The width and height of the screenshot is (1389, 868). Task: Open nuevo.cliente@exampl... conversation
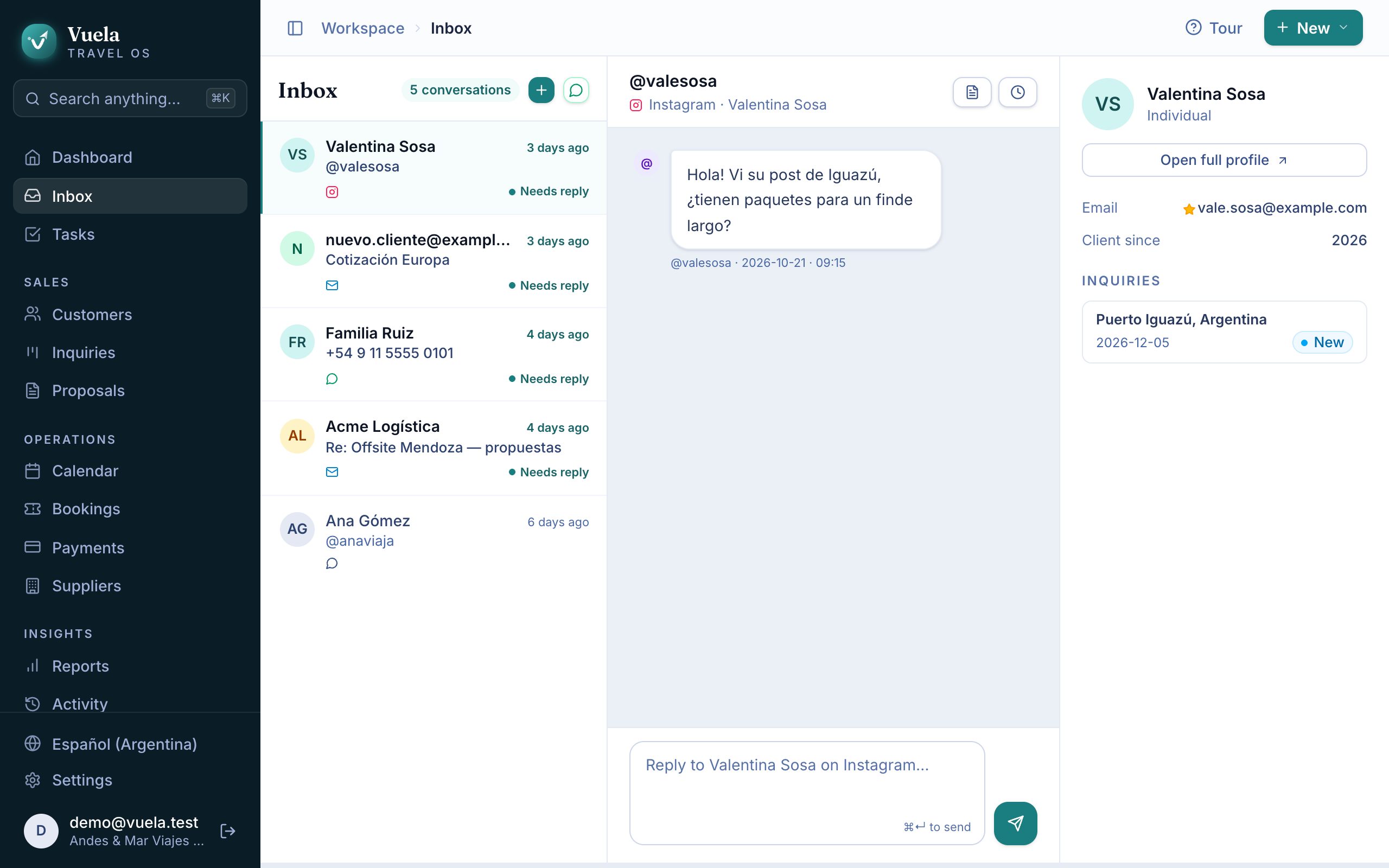434,261
